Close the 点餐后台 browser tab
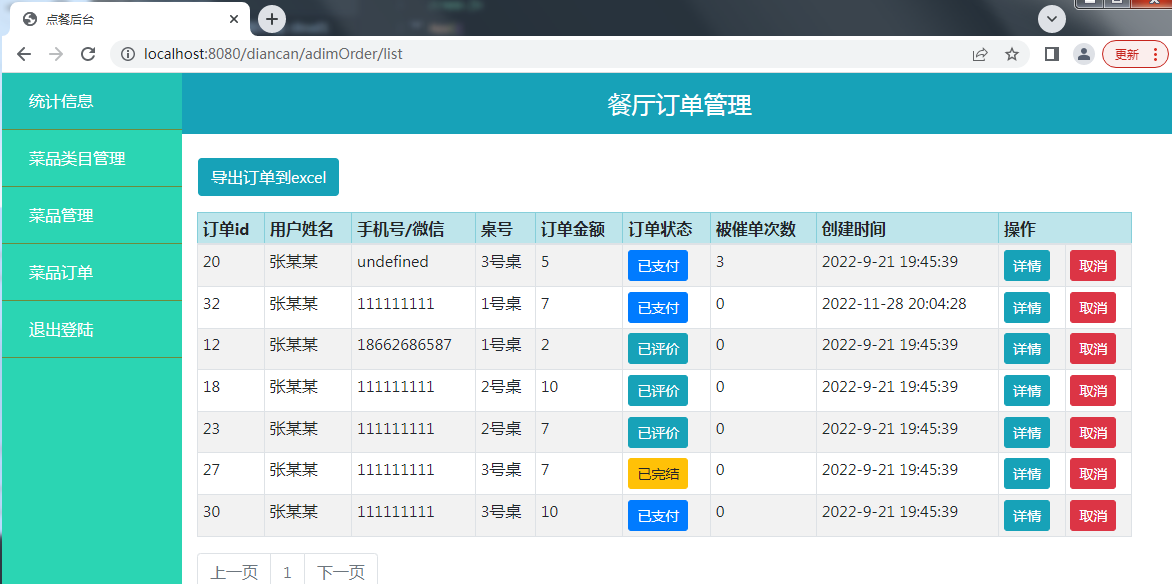Image resolution: width=1172 pixels, height=584 pixels. [234, 19]
